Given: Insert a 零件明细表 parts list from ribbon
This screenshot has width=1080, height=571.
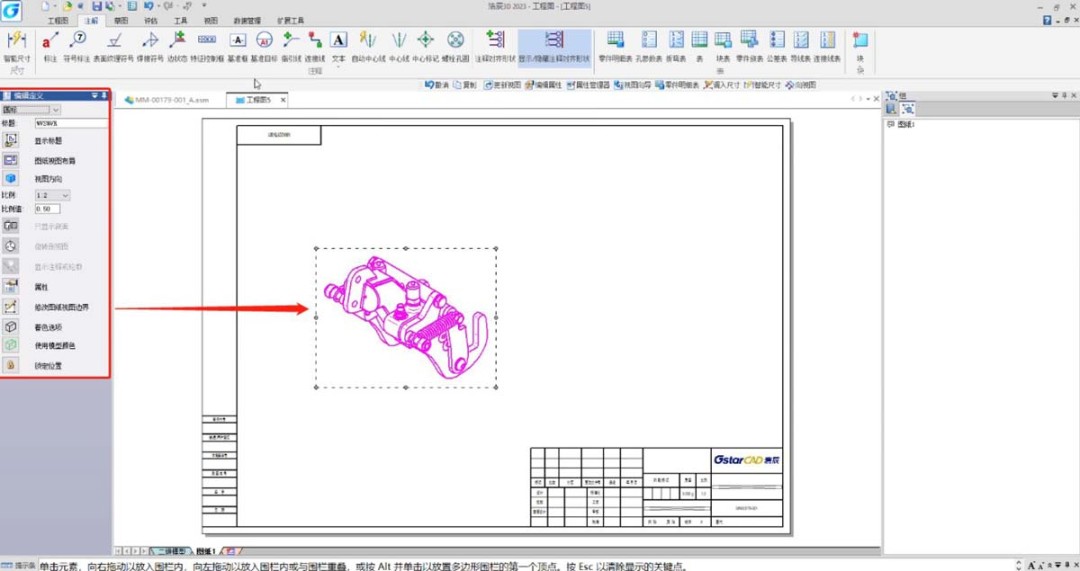Looking at the screenshot, I should click(x=615, y=42).
